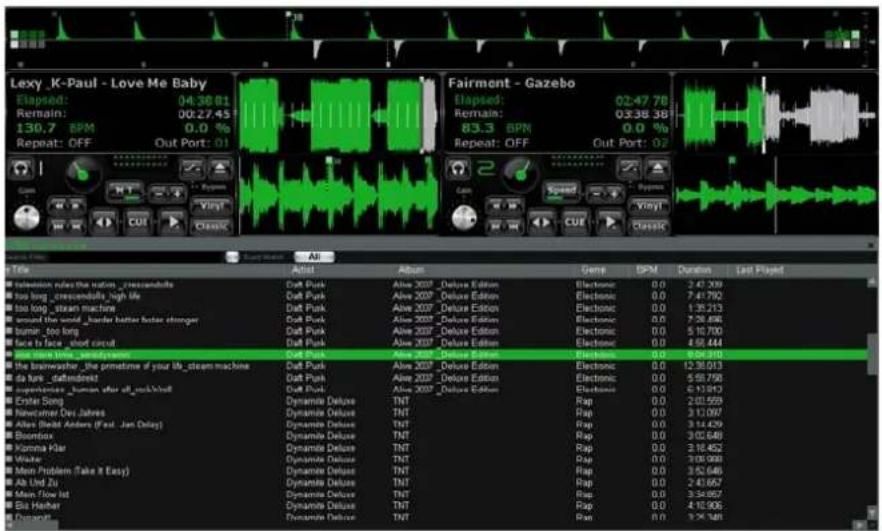Sort the list by Last Played column

(759, 270)
